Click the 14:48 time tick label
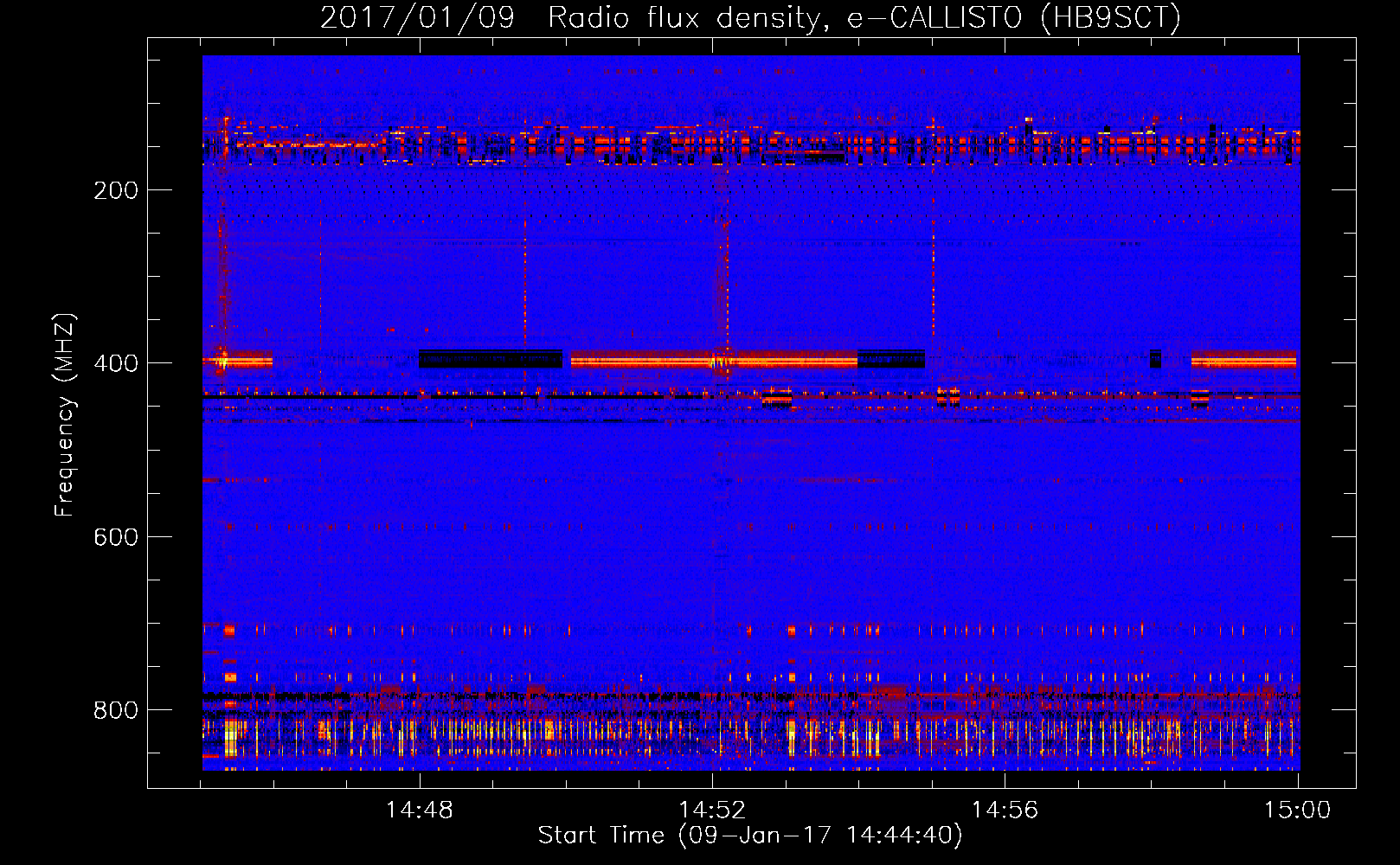This screenshot has width=1400, height=865. tap(420, 811)
